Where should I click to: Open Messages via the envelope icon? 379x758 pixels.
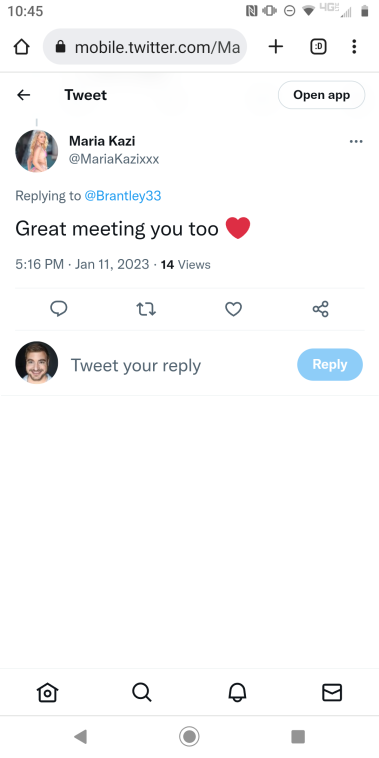point(332,692)
